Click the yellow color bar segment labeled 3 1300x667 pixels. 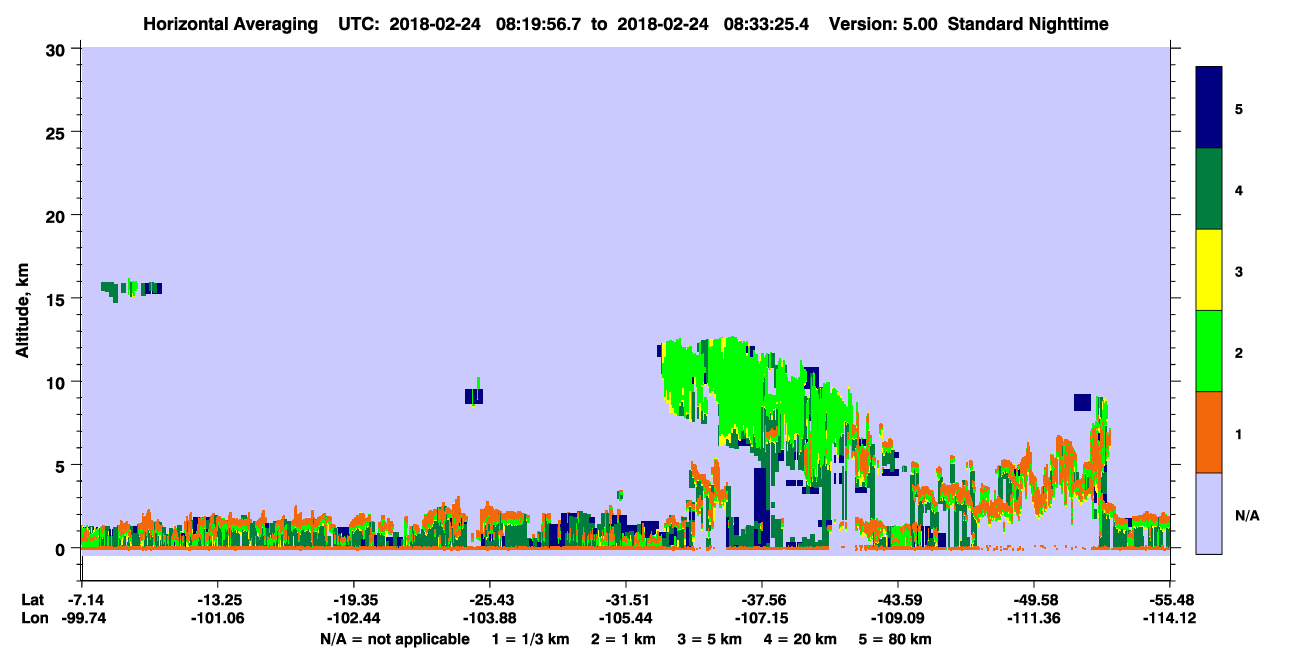(x=1209, y=270)
